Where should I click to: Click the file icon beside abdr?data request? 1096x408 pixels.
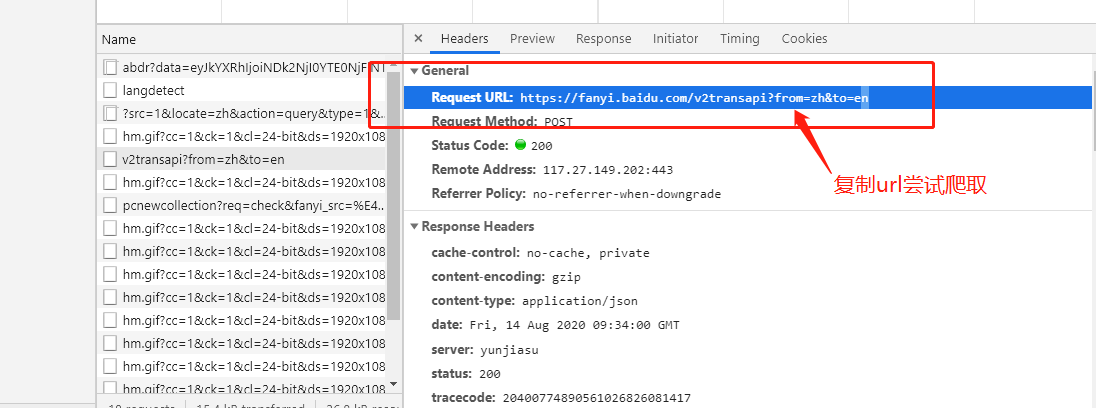pyautogui.click(x=110, y=67)
